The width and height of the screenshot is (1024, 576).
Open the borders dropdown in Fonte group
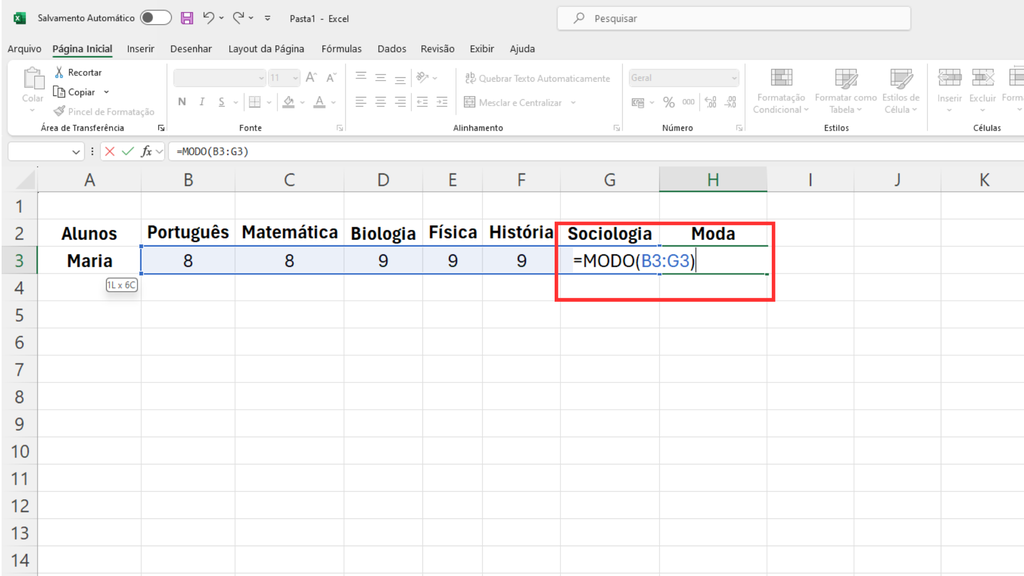pyautogui.click(x=268, y=102)
